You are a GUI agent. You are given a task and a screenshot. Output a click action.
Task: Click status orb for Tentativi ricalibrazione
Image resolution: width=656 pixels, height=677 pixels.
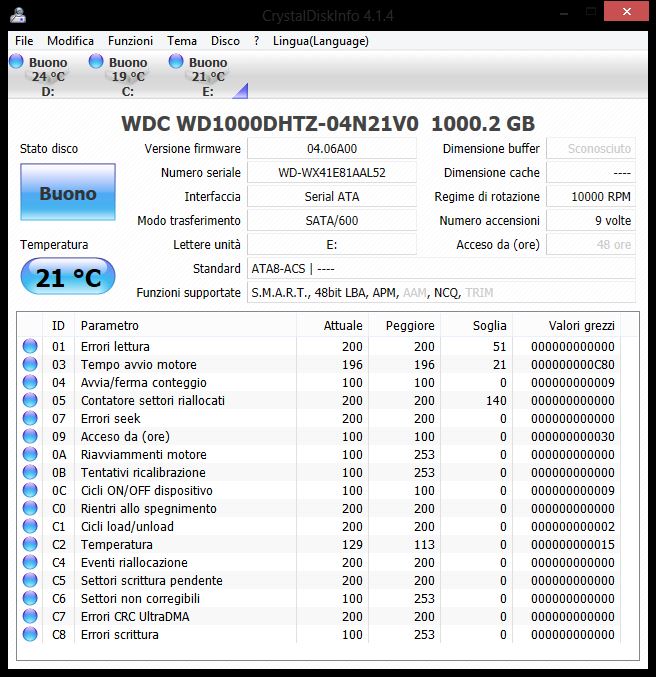30,472
